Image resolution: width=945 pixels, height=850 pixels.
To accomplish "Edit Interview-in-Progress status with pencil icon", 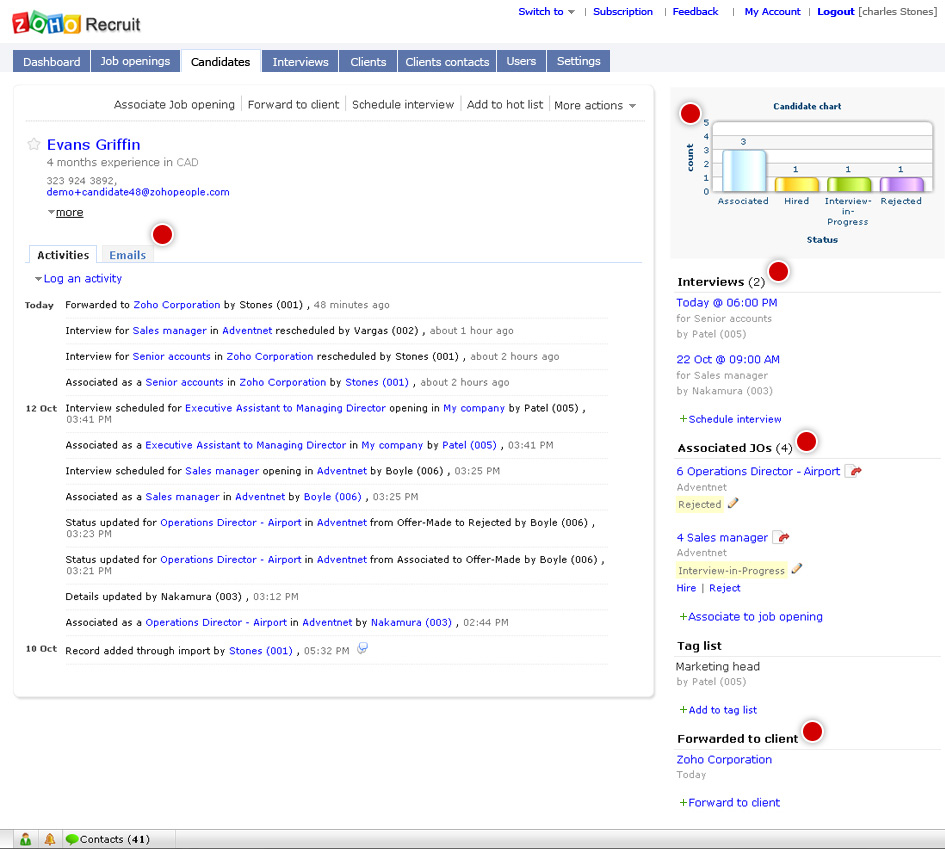I will (x=797, y=568).
